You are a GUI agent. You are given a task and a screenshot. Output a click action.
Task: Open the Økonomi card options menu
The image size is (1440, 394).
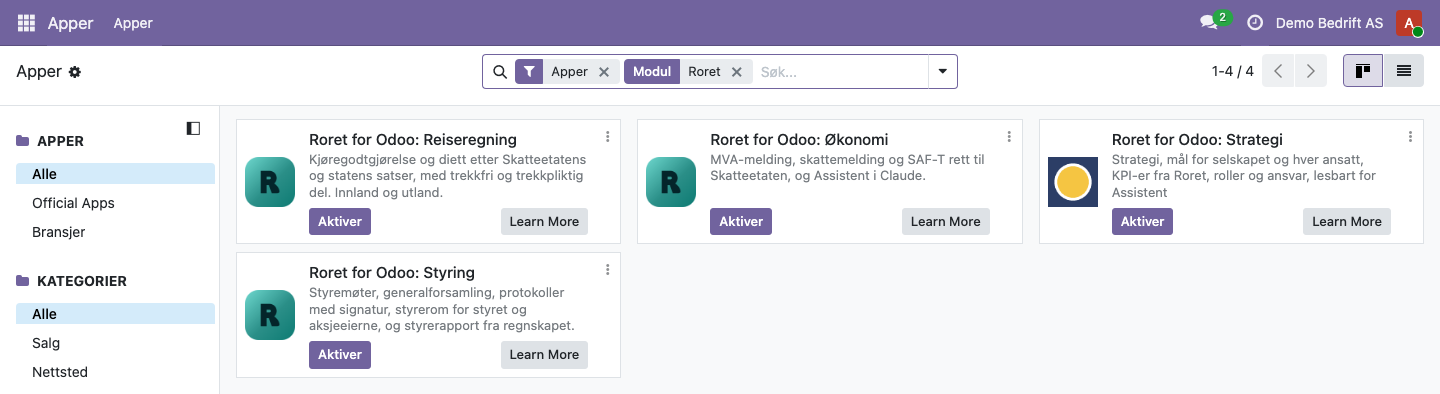coord(1009,137)
